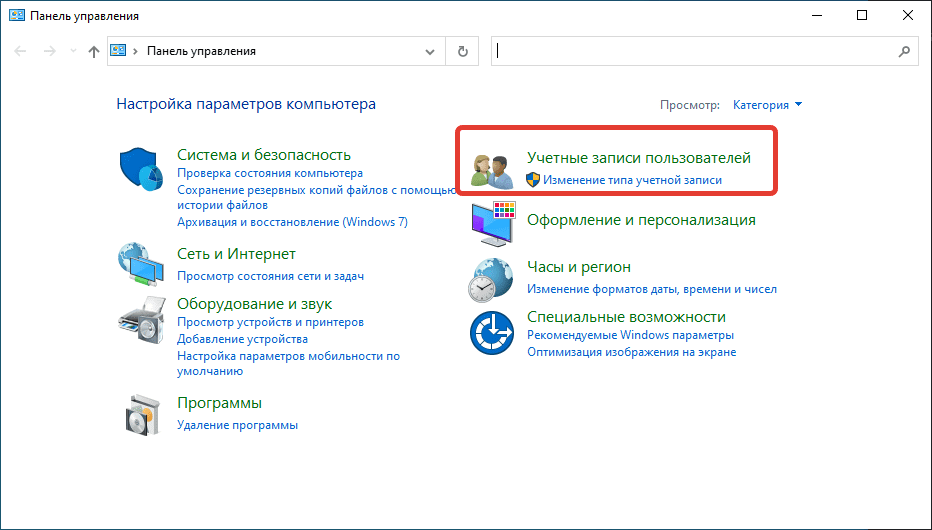Open the Clock and Region globe icon

pos(490,279)
